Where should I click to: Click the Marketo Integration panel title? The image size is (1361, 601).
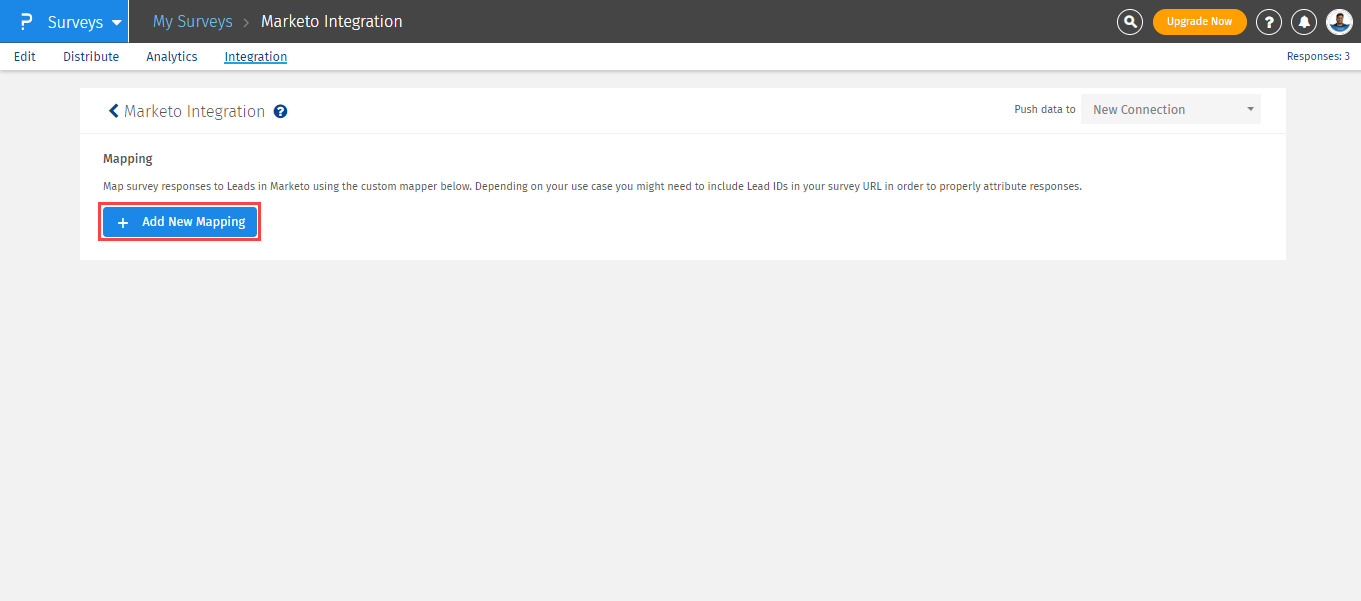click(x=195, y=111)
